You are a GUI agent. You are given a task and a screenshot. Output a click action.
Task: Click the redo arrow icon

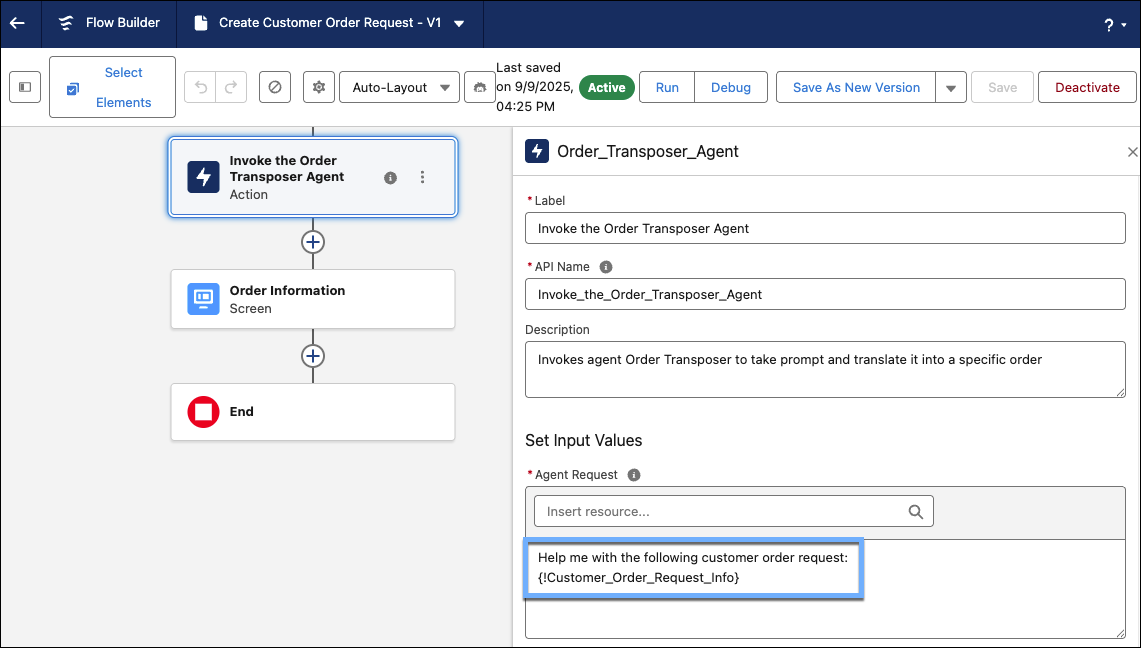click(231, 87)
